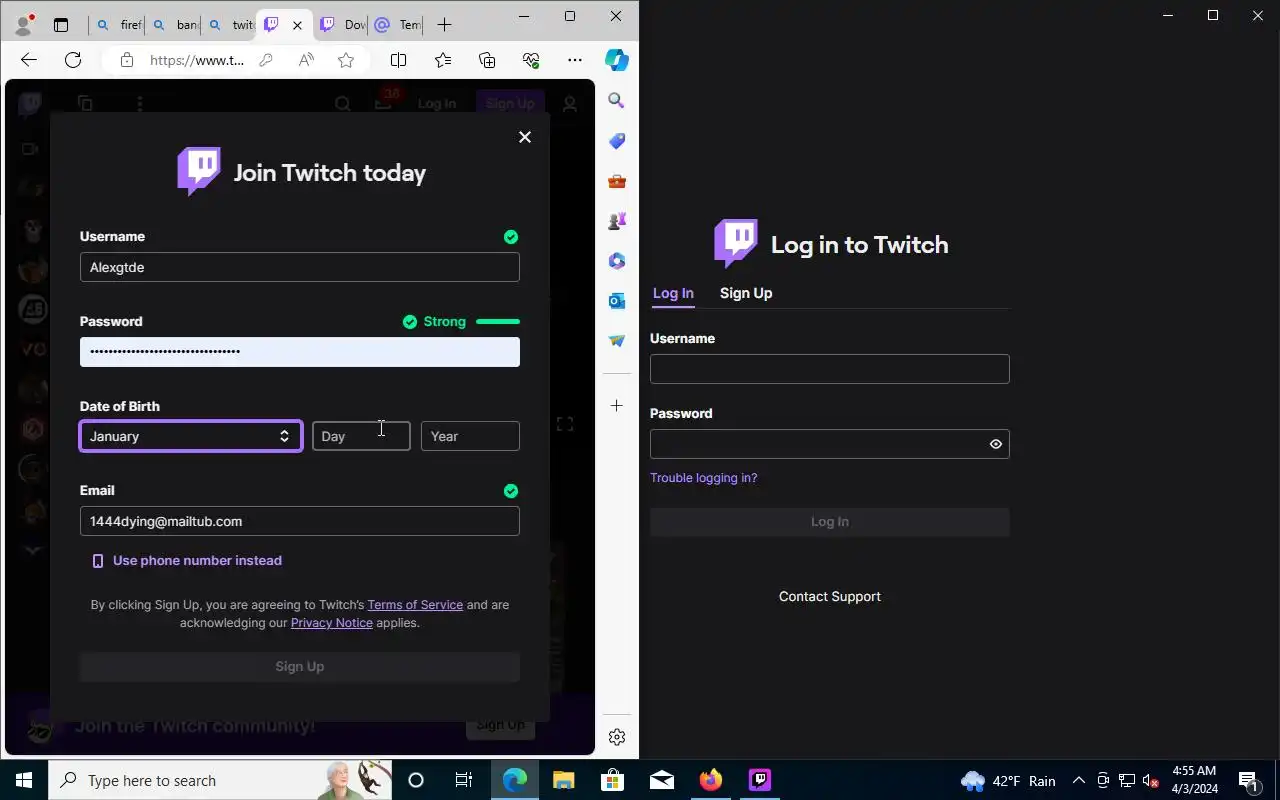Click the signup Password field
1280x800 pixels.
300,352
